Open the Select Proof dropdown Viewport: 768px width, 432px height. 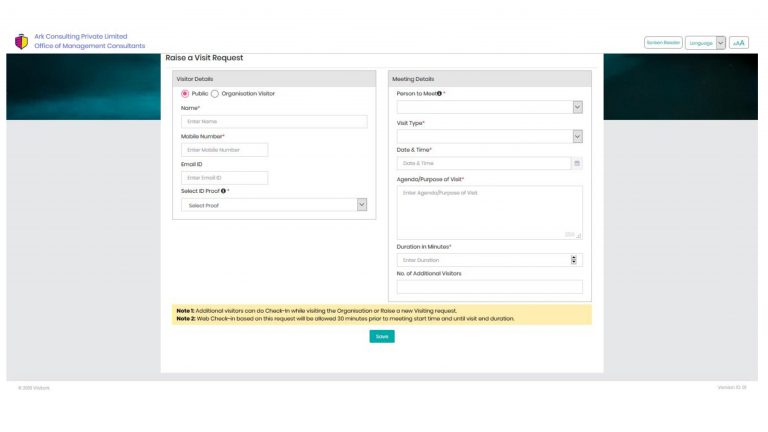click(274, 205)
